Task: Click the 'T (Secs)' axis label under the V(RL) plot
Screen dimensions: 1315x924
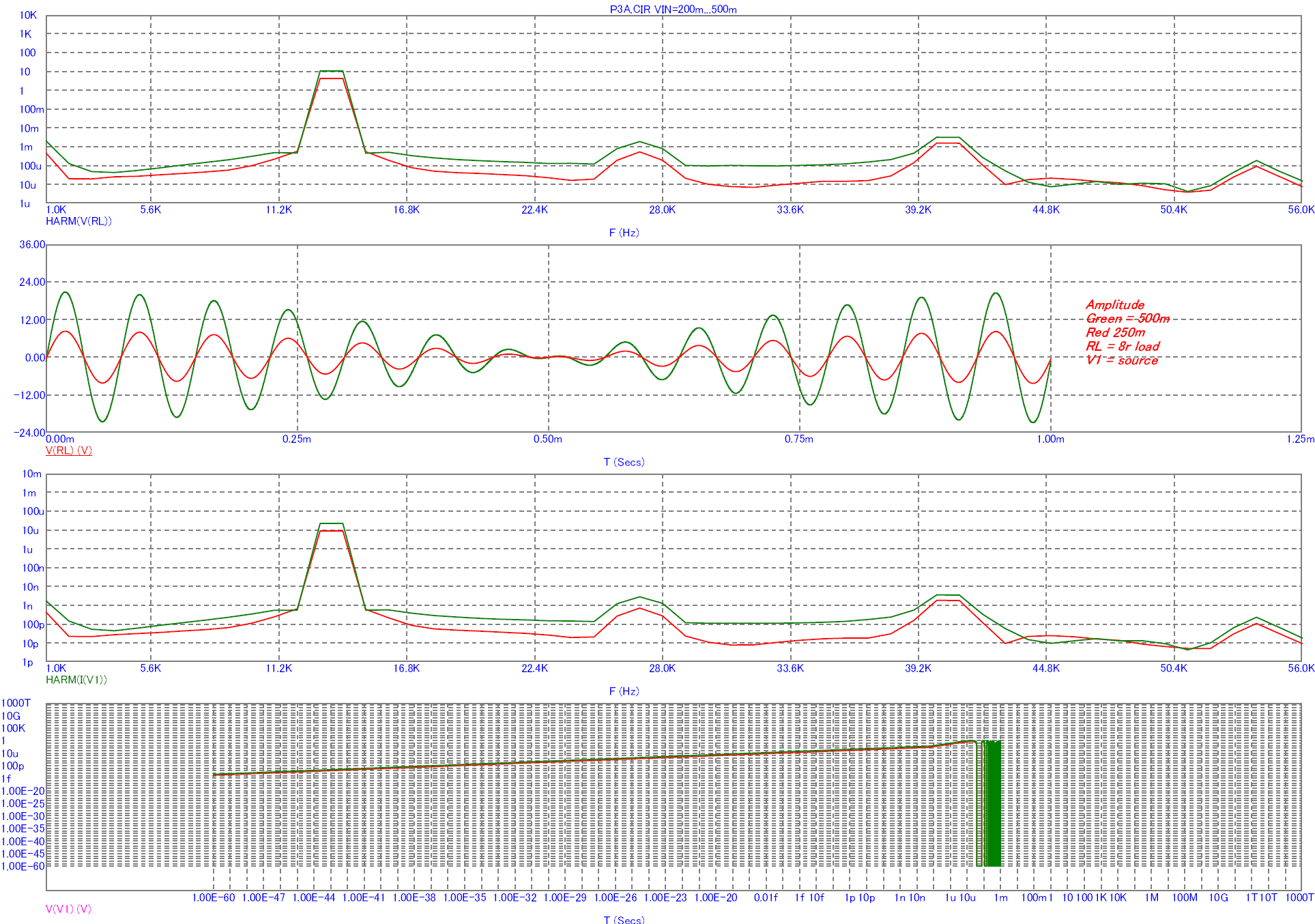Action: pos(624,462)
